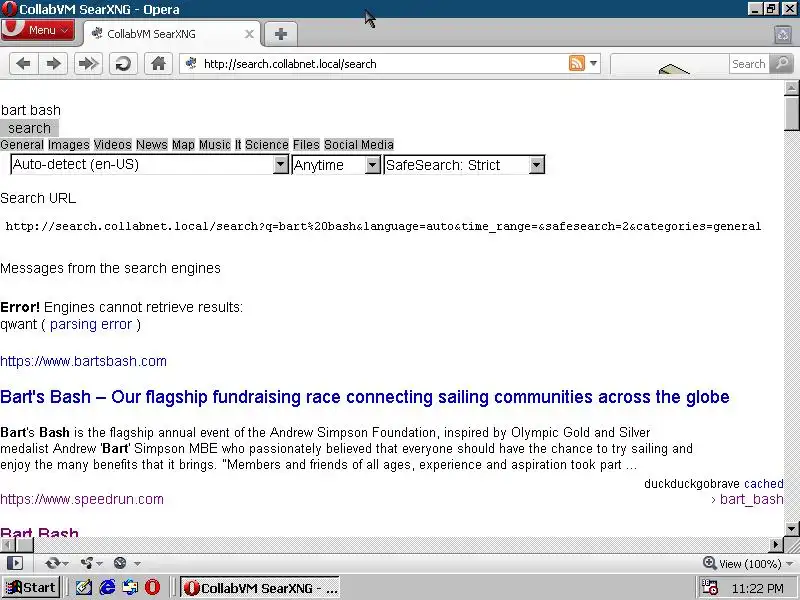Viewport: 800px width, 600px height.
Task: Reload the page with the Reload button
Action: pos(123,64)
